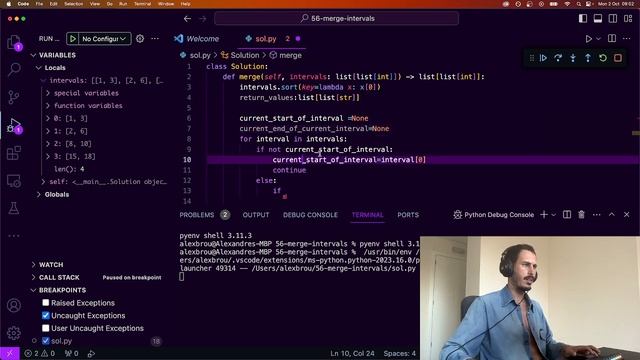
Task: Expand function variables node
Action: pos(48,106)
